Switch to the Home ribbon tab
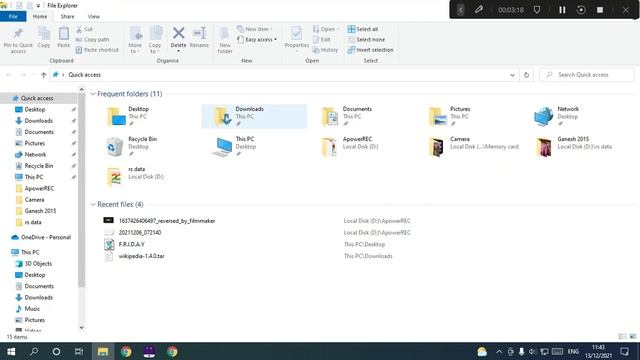640x360 pixels. (x=40, y=16)
